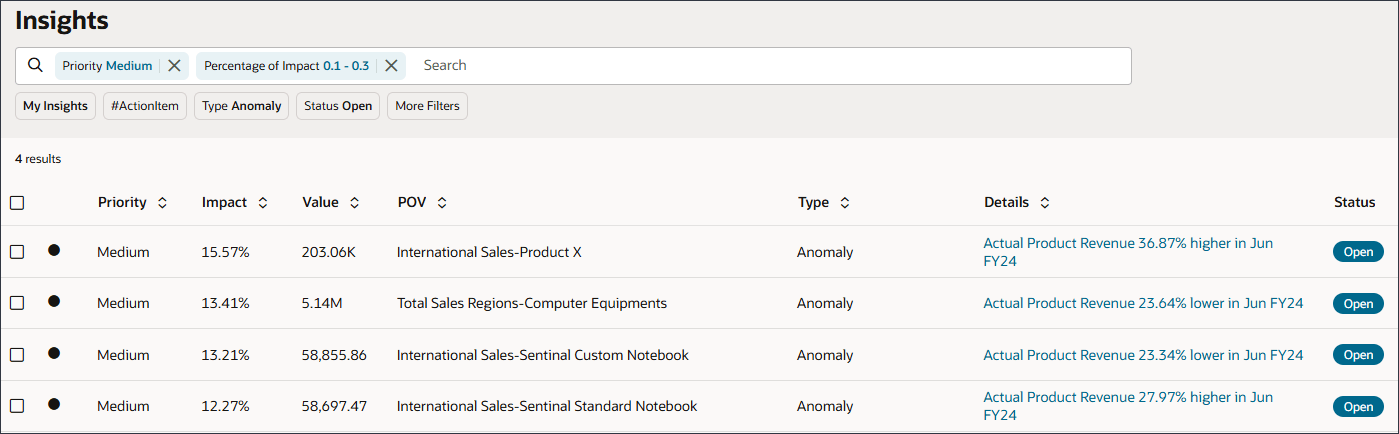Open the Status Open filter dropdown

[338, 106]
